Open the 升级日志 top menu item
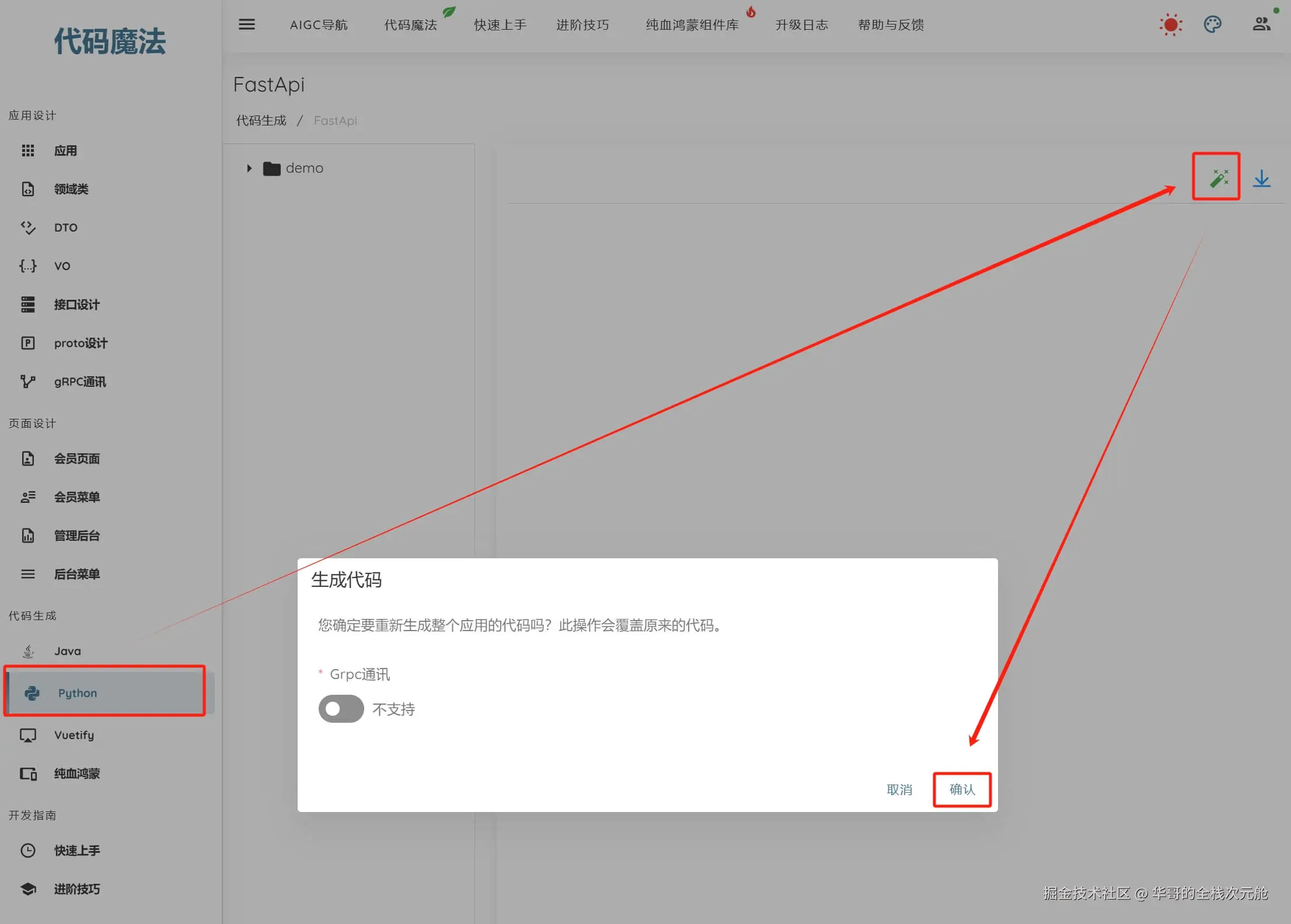The height and width of the screenshot is (924, 1291). 801,24
